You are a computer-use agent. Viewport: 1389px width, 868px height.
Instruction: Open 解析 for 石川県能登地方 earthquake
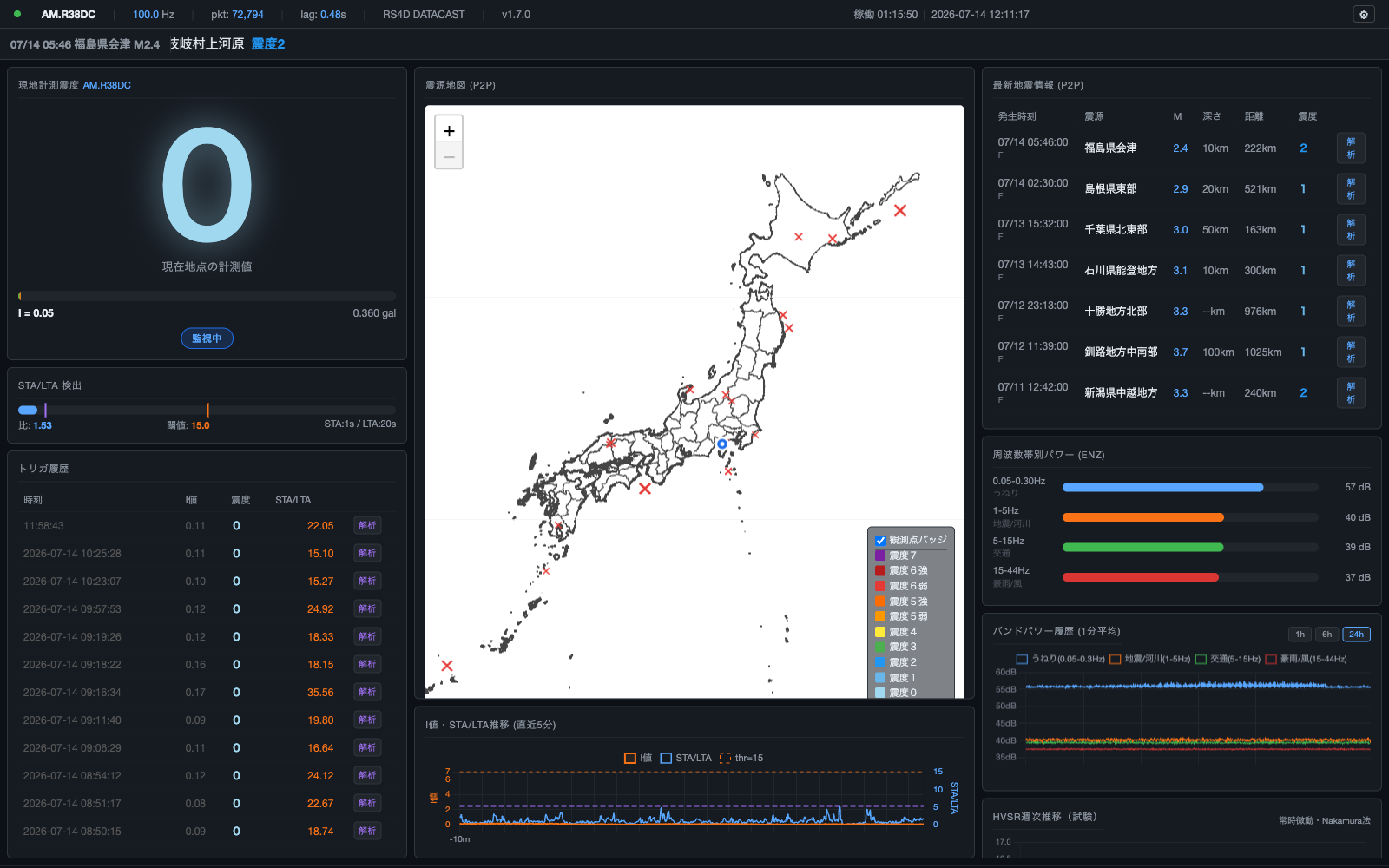[1351, 271]
